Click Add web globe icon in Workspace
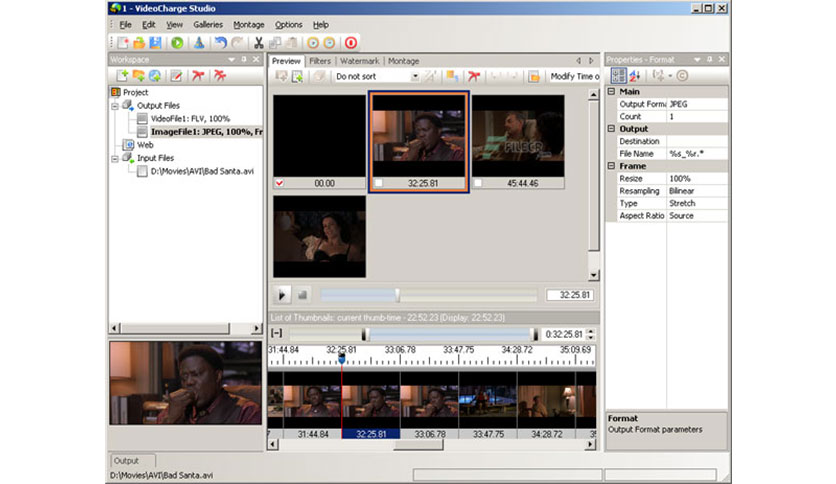Image resolution: width=836 pixels, height=484 pixels. (x=155, y=76)
